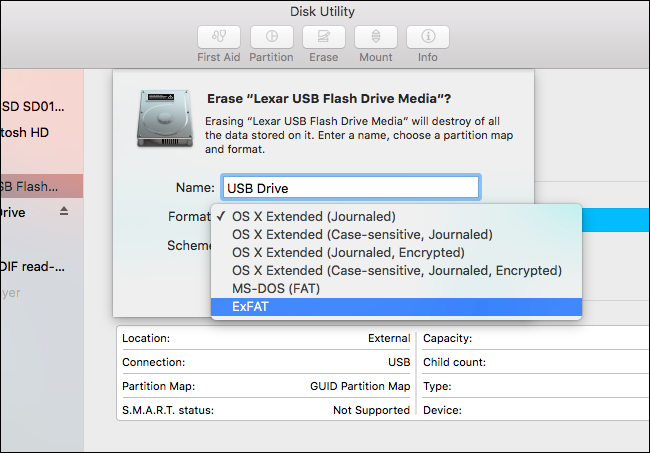Choose OS X Extended (Case-sensitive, Journaled)
Screen dimensions: 650x453
pyautogui.click(x=362, y=234)
